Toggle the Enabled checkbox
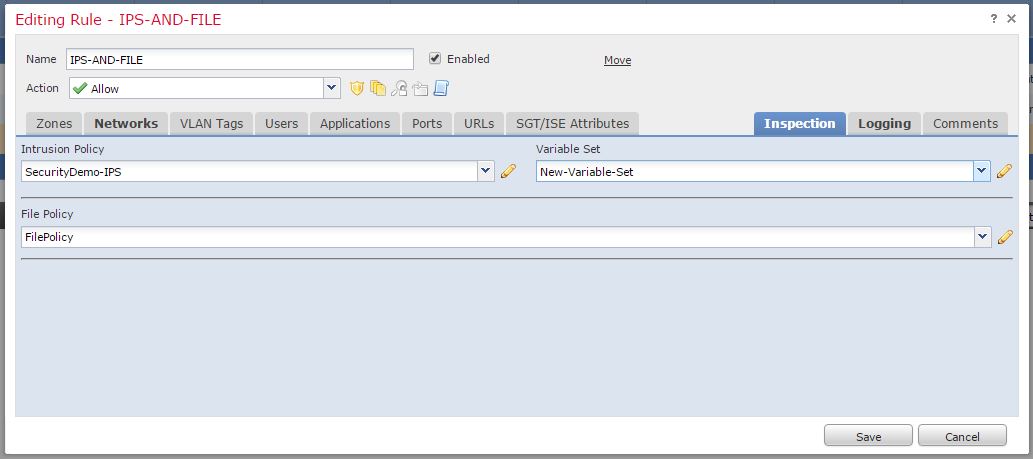 point(434,58)
